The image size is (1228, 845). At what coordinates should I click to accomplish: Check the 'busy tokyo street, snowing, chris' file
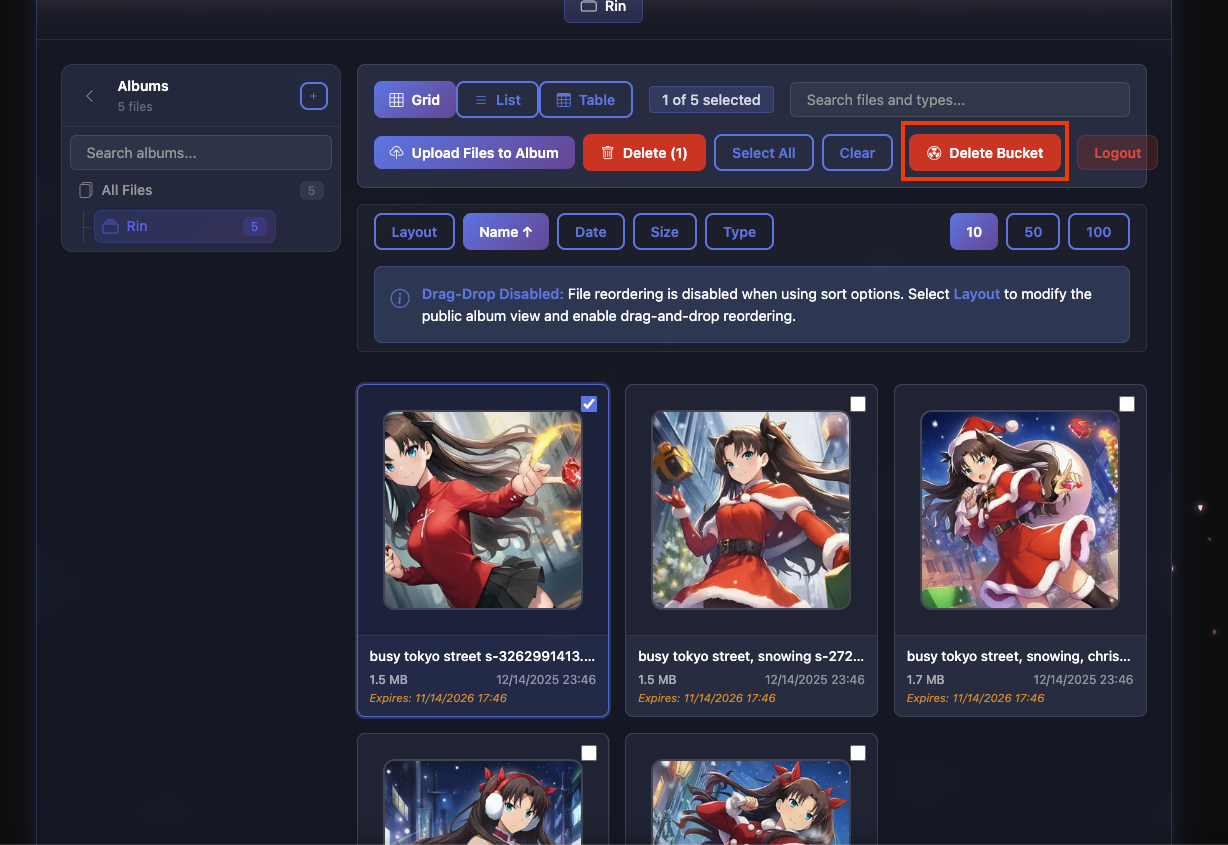[x=1127, y=404]
